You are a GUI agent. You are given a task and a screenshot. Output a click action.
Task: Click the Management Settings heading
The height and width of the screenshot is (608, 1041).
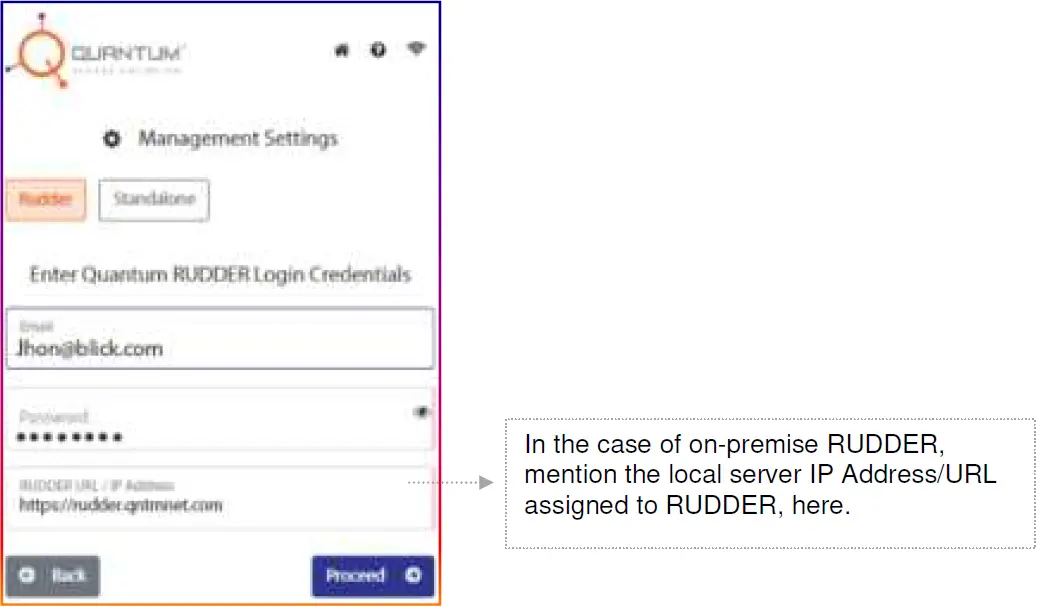click(x=238, y=139)
